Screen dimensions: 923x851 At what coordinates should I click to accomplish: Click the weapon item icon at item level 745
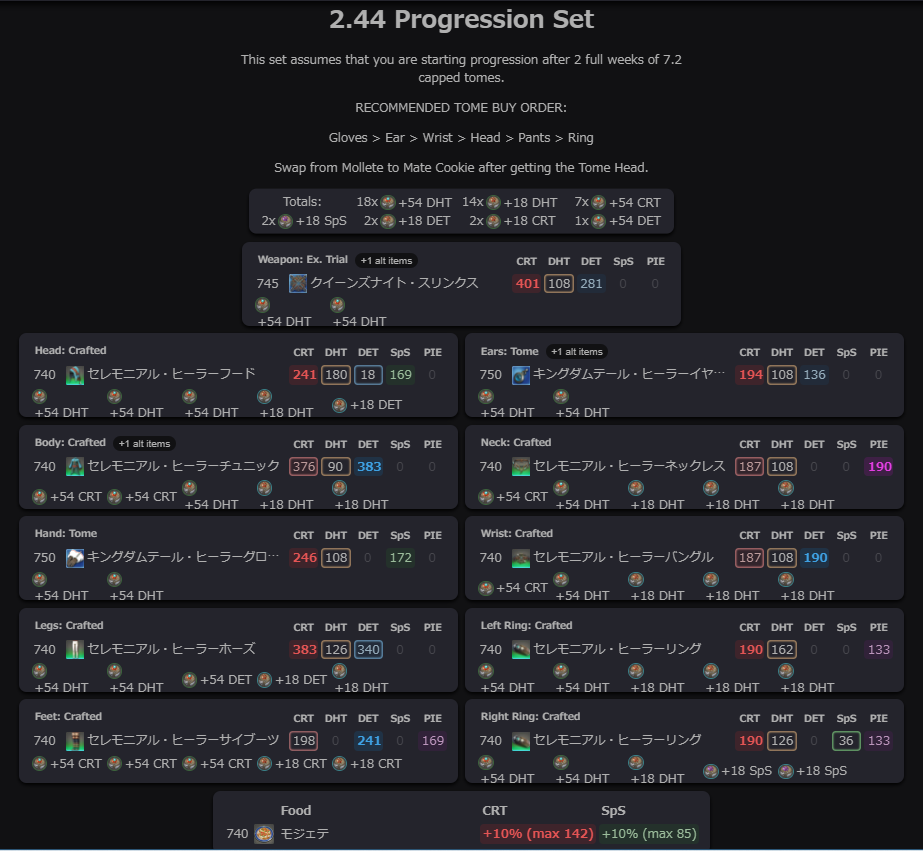click(x=298, y=284)
